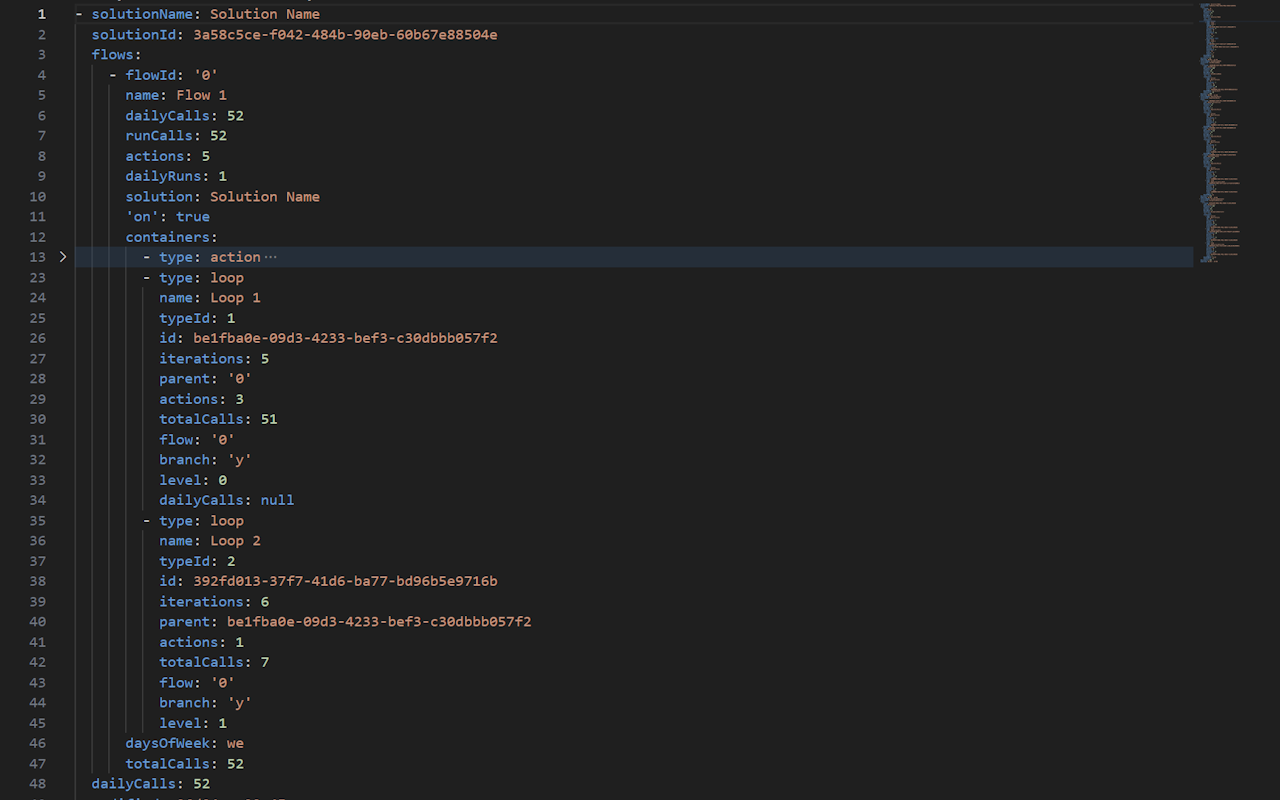Screen dimensions: 1280x800
Task: Click the Loop 2 parent GUID value
Action: 379,622
